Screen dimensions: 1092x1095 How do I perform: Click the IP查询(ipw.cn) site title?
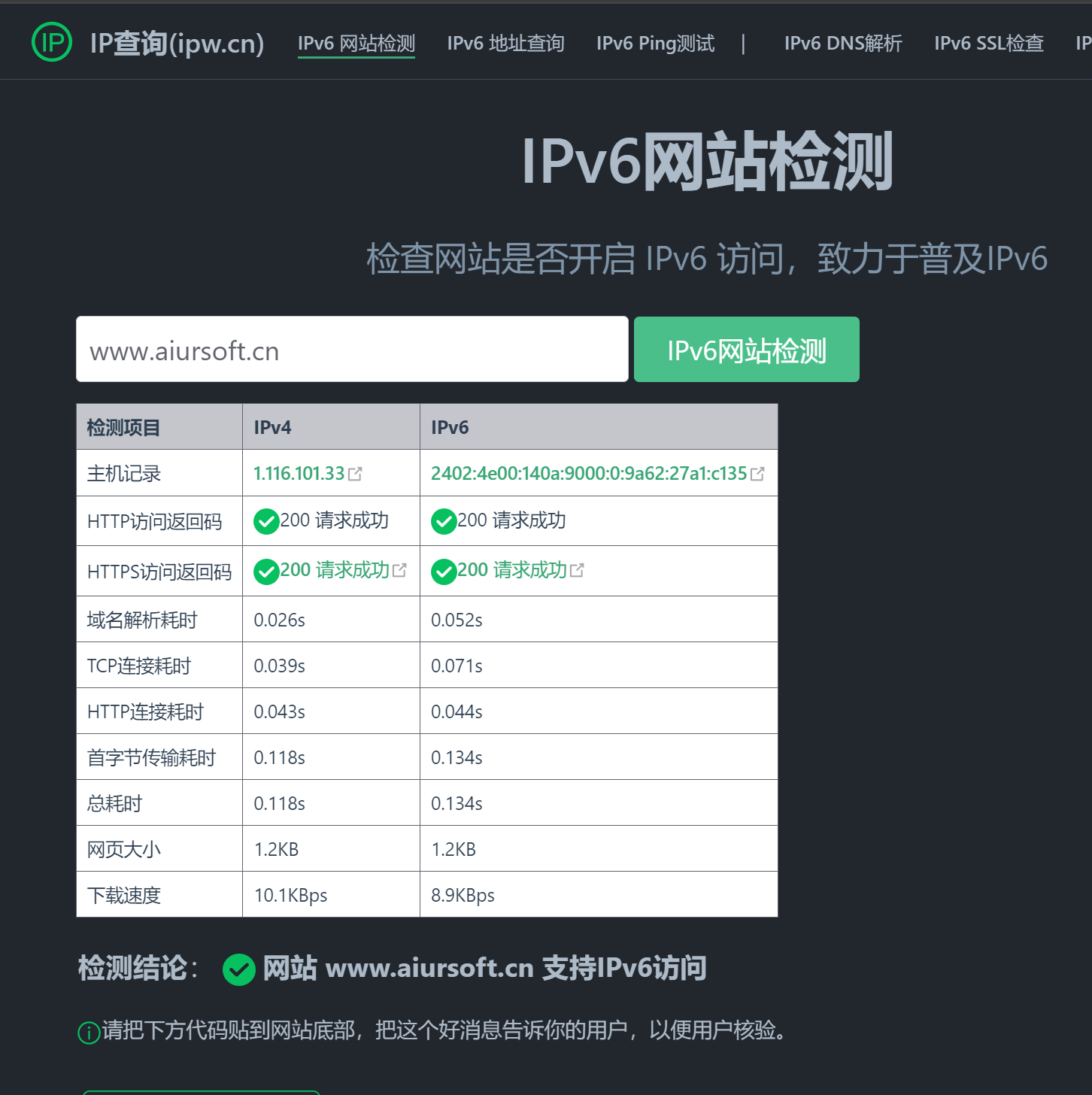(177, 44)
